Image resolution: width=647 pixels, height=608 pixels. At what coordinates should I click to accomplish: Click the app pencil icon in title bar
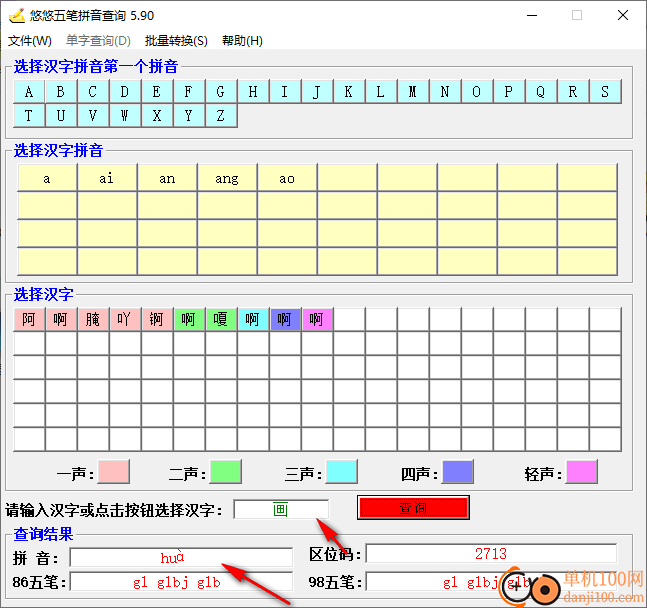pyautogui.click(x=17, y=15)
